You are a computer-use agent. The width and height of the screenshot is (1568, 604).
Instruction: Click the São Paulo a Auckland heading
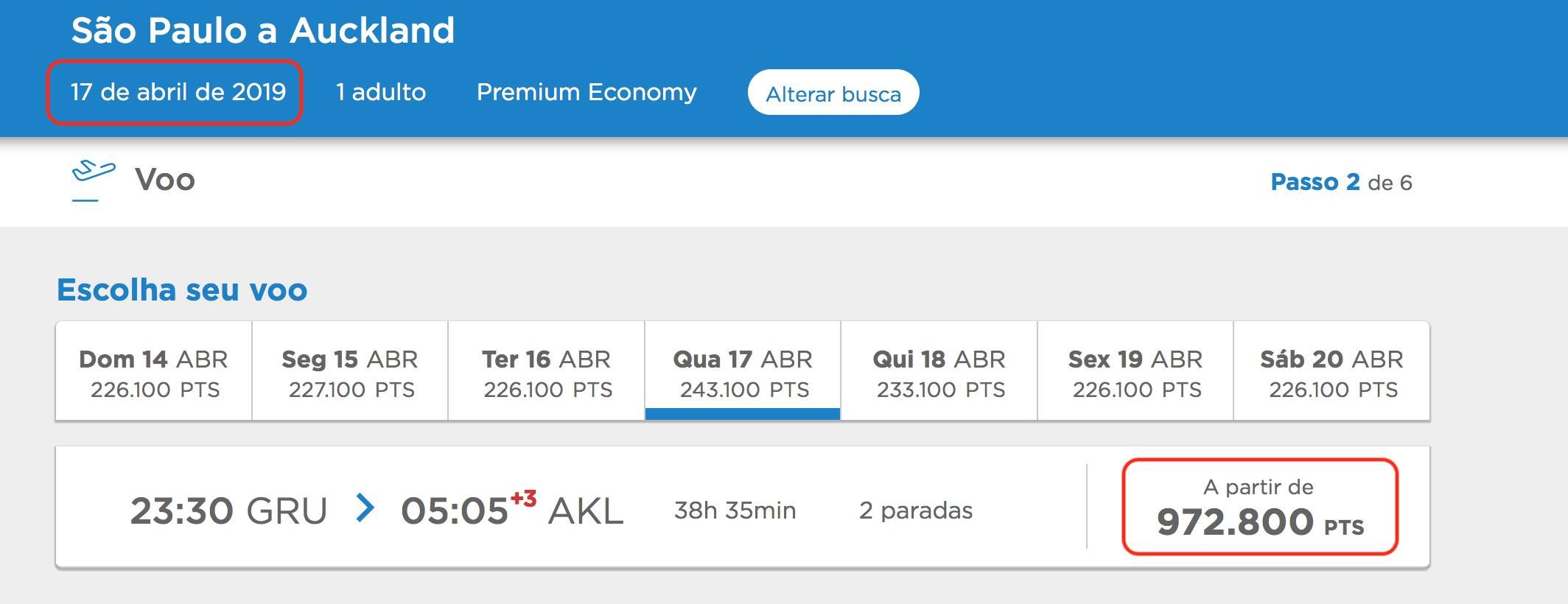263,30
